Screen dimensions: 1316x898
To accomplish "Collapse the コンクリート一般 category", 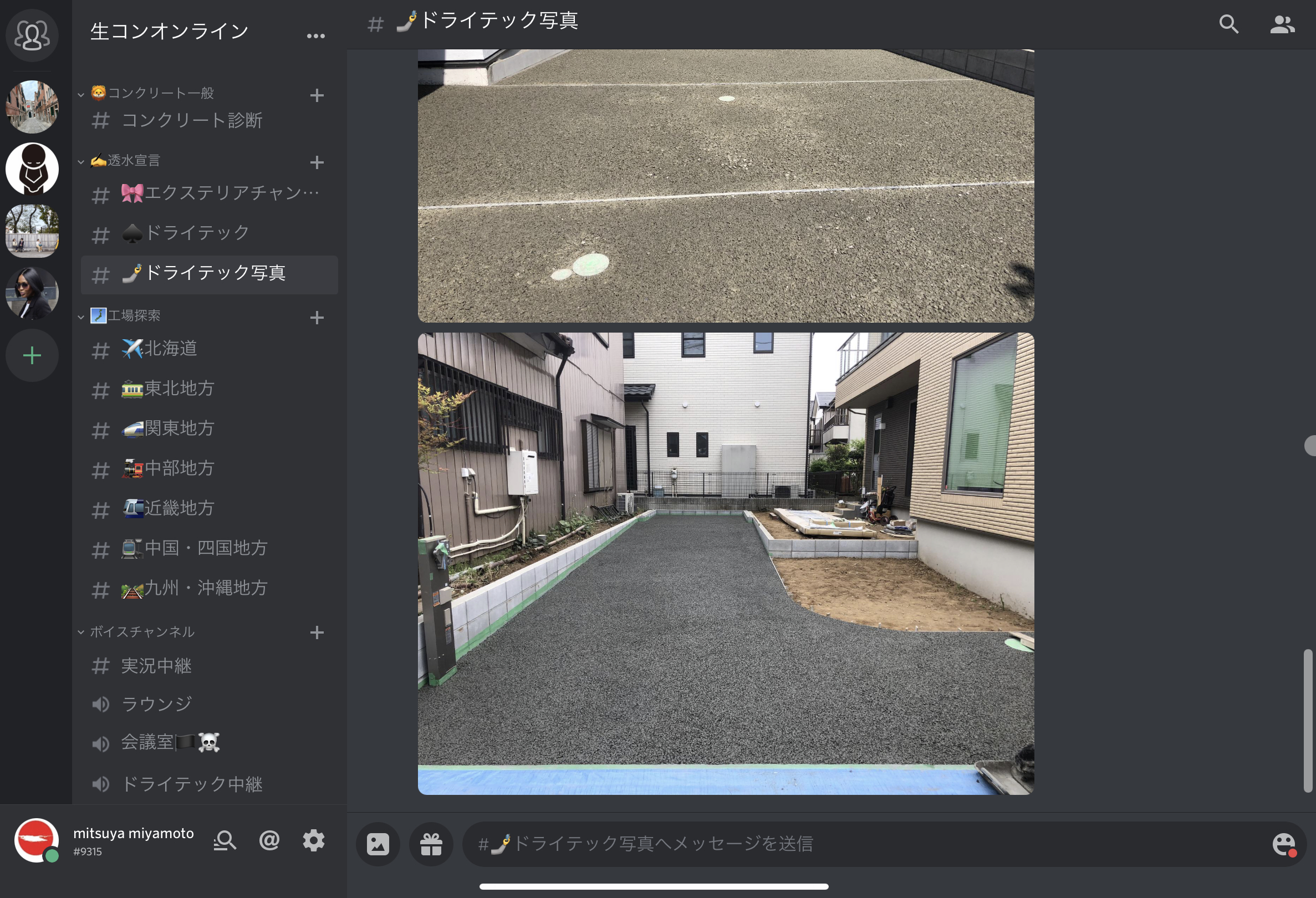I will (81, 95).
